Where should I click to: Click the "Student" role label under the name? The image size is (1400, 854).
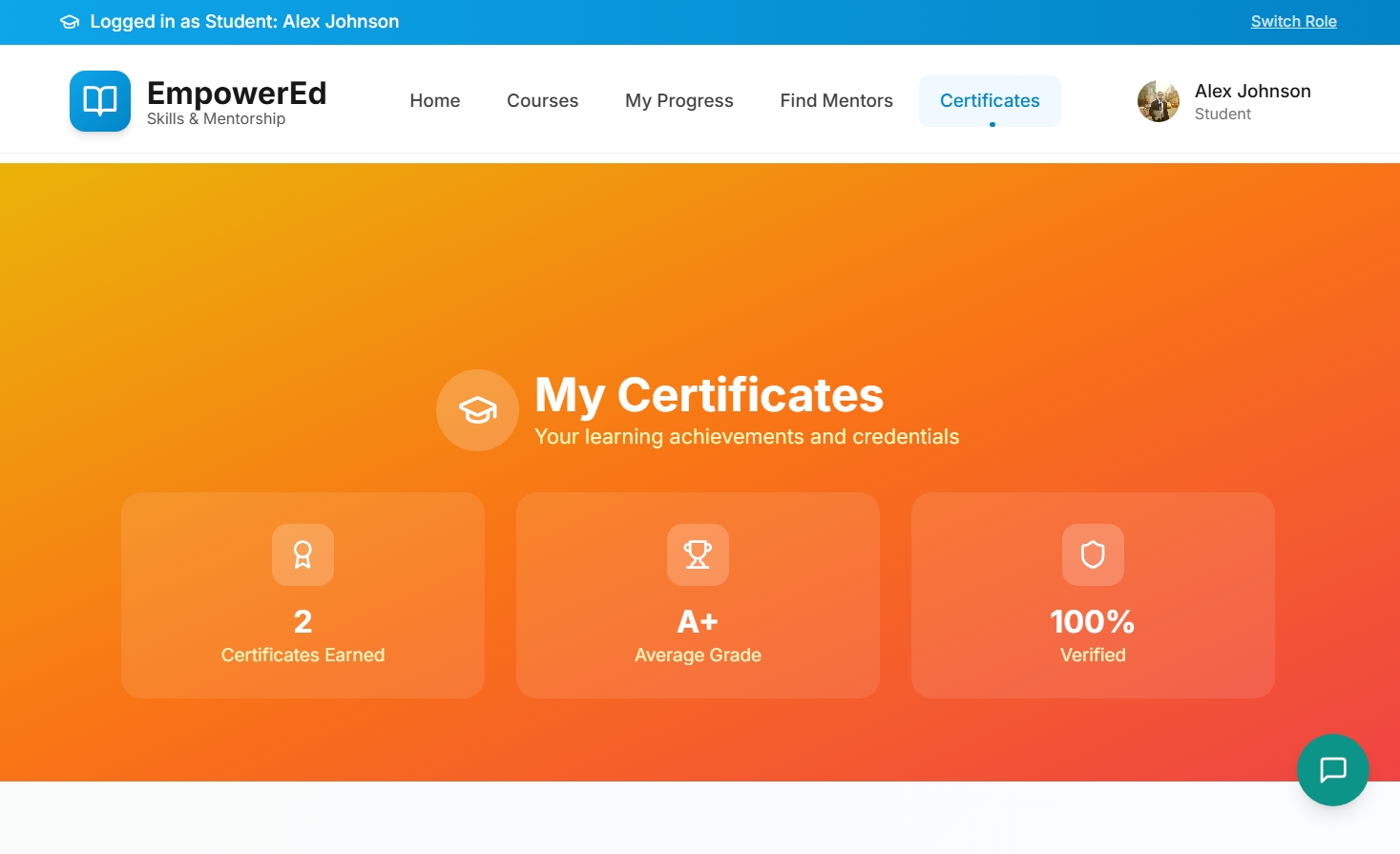tap(1222, 114)
